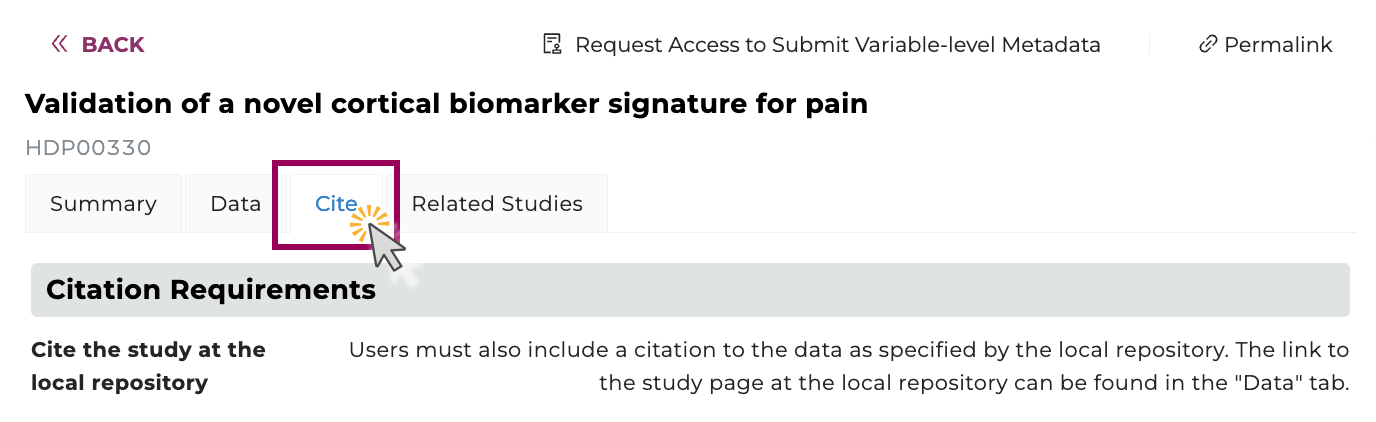The height and width of the screenshot is (422, 1376).
Task: Click the study title about cortical biomarker
Action: [x=446, y=103]
